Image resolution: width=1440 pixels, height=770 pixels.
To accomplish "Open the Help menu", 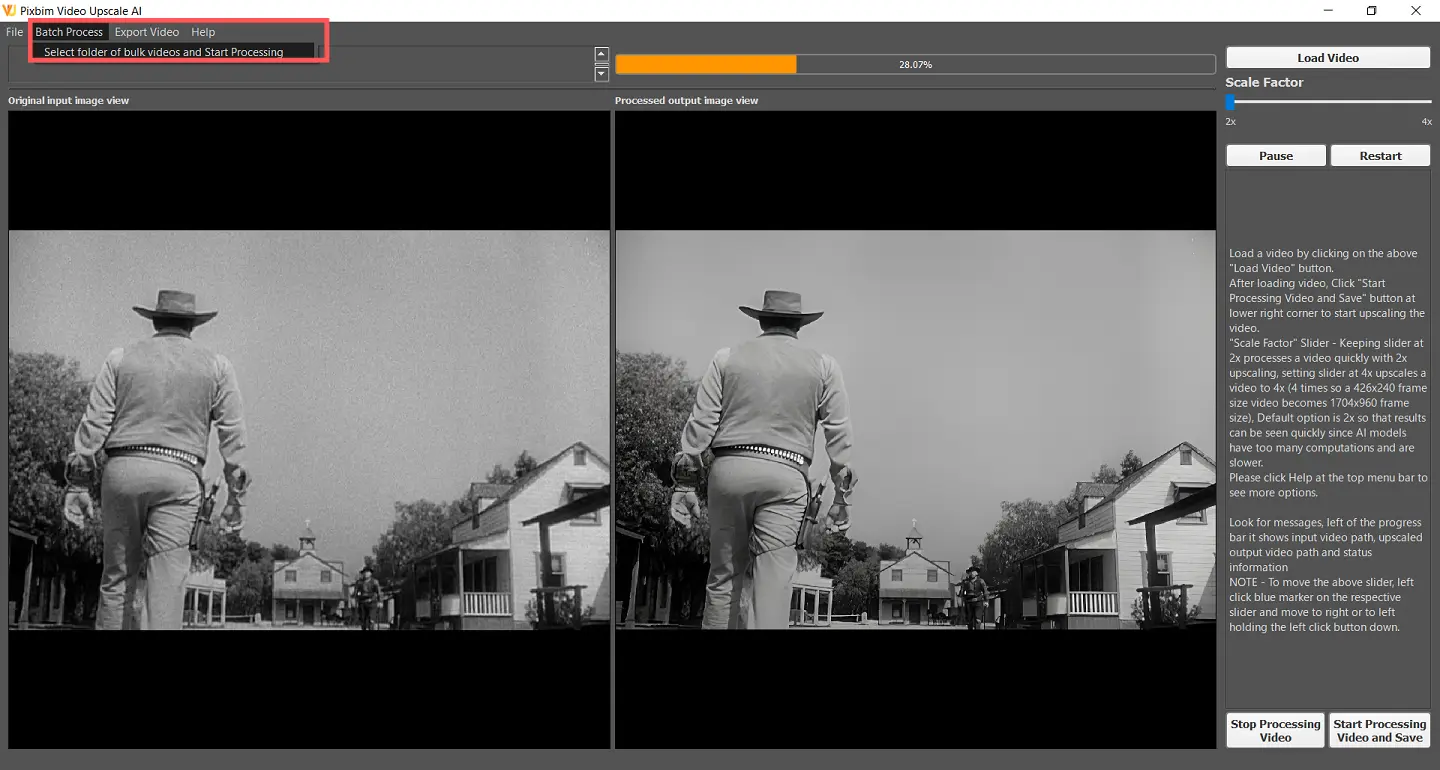I will click(x=202, y=31).
